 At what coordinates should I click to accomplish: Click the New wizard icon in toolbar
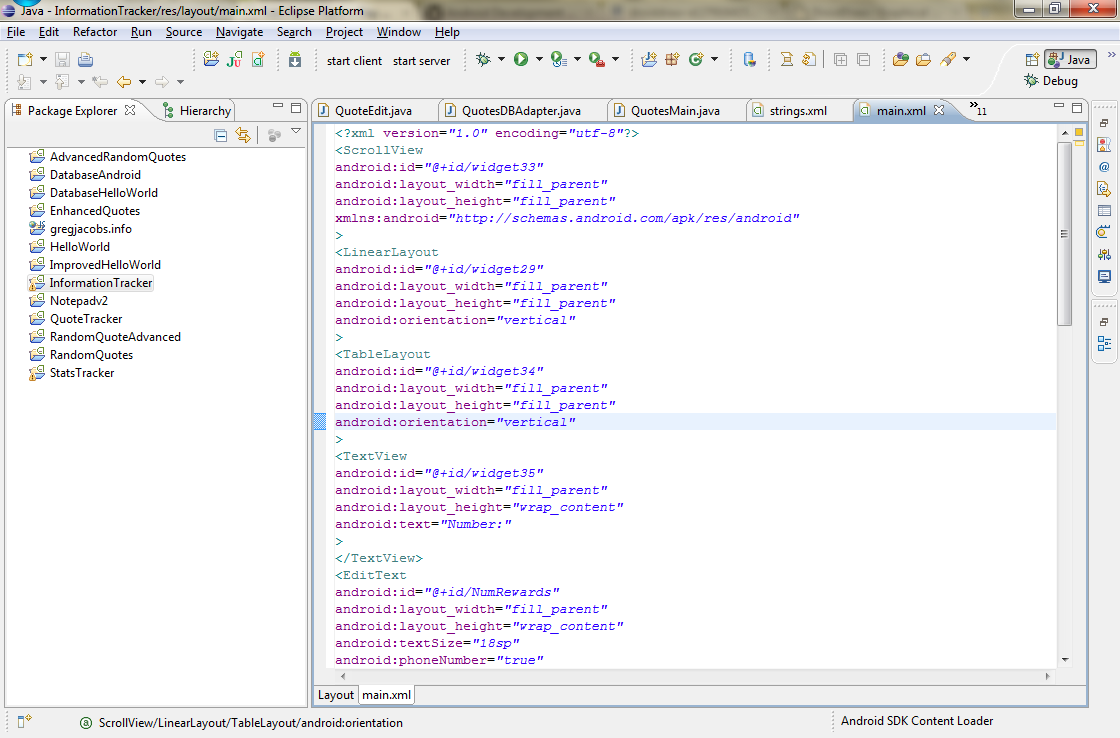(x=25, y=60)
